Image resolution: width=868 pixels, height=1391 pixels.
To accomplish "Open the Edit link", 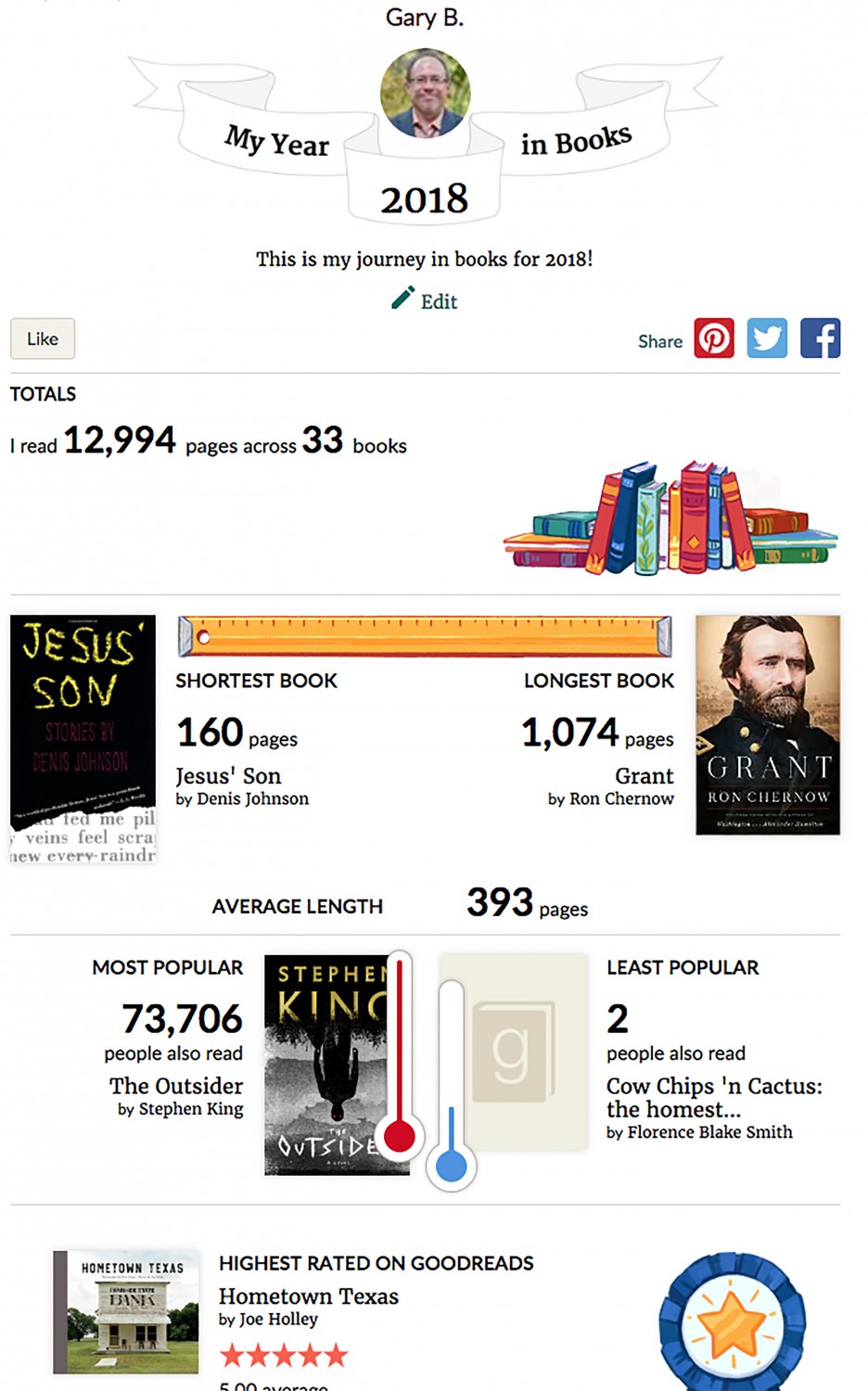I will (x=439, y=301).
